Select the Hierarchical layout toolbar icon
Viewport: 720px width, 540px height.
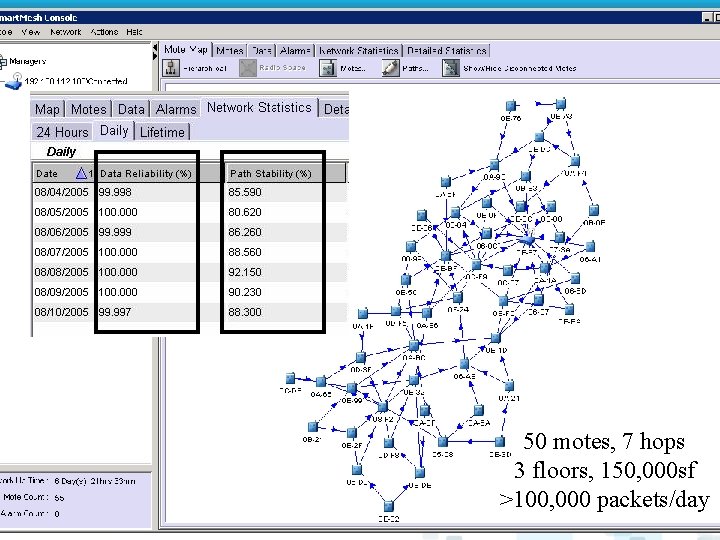(171, 68)
